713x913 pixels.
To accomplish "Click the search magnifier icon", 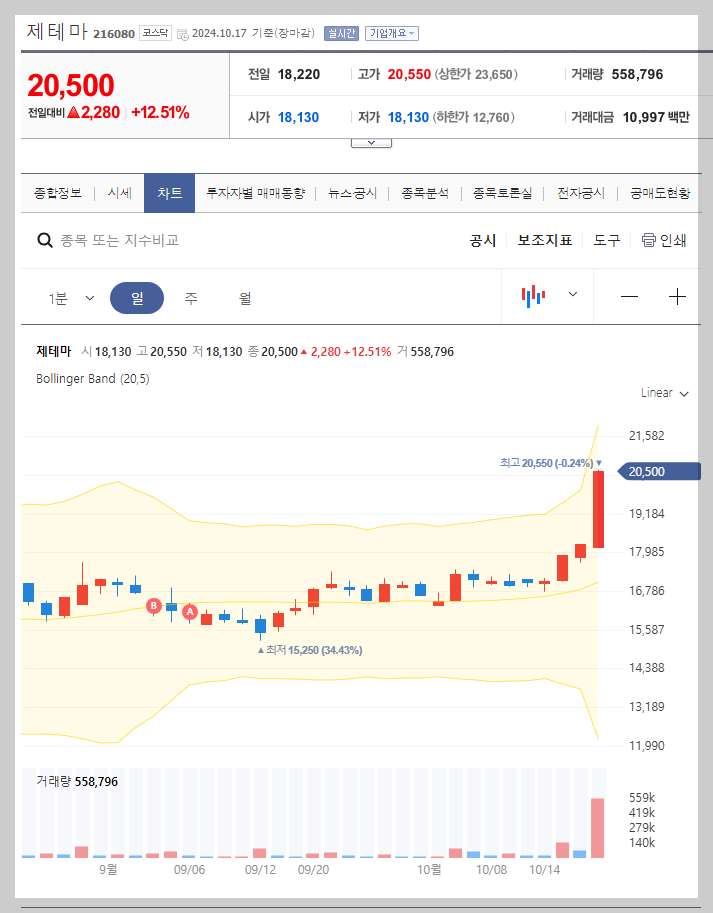I will 45,240.
